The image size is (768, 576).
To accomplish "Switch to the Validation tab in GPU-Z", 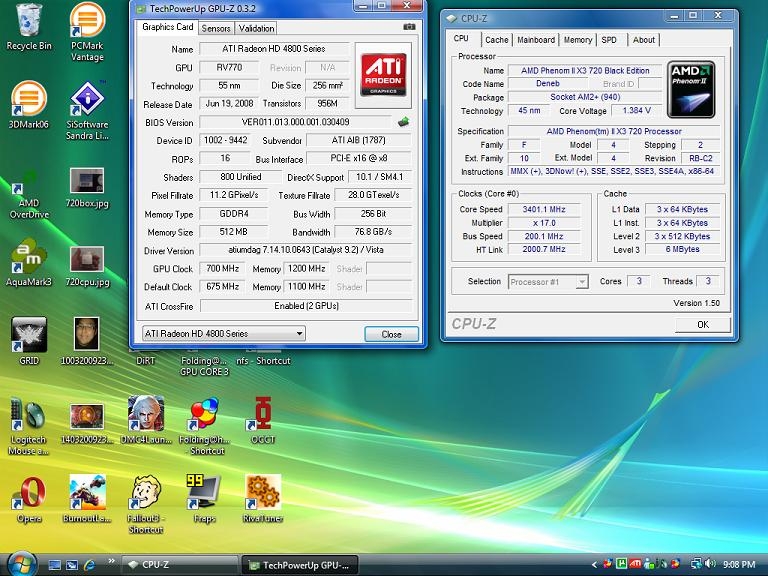I will [x=256, y=28].
